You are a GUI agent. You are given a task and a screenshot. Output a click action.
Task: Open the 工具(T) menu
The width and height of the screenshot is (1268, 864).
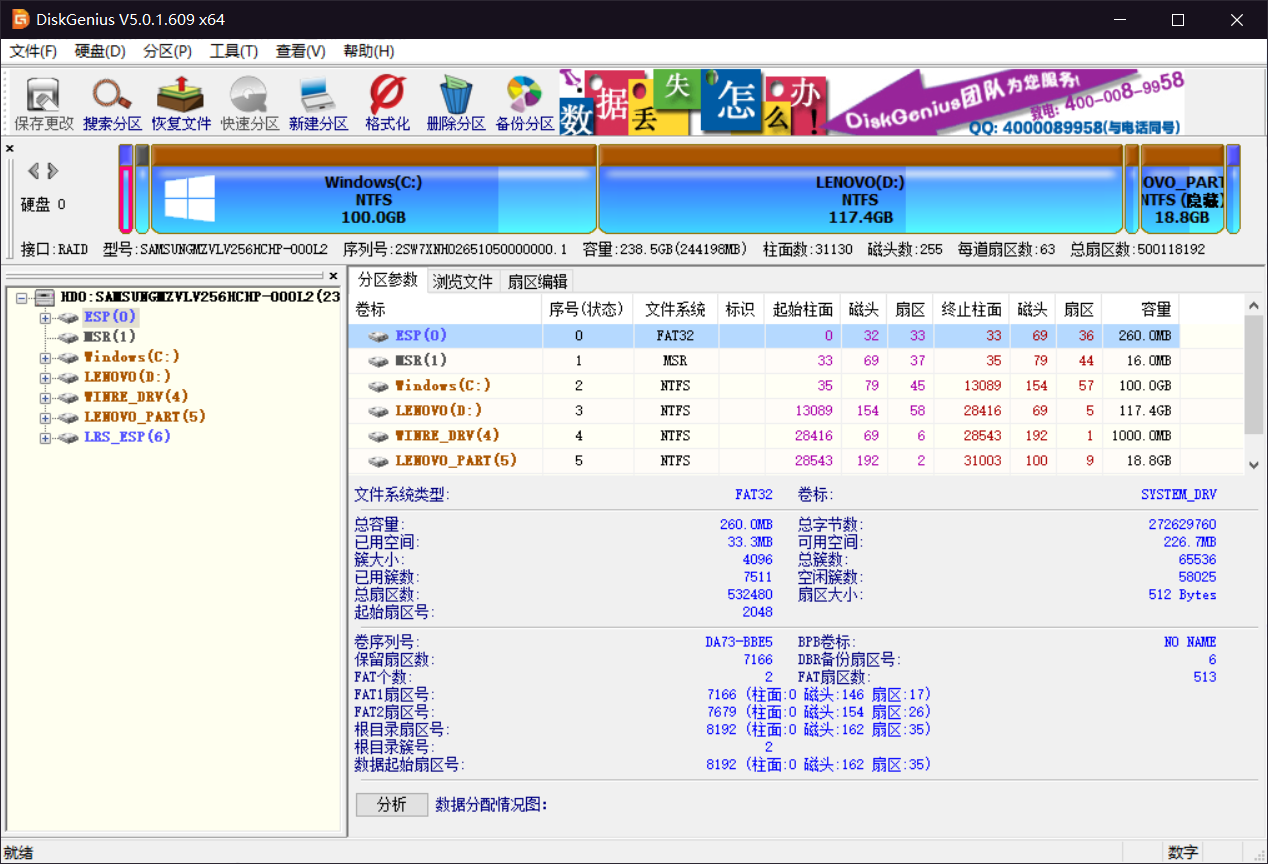234,51
